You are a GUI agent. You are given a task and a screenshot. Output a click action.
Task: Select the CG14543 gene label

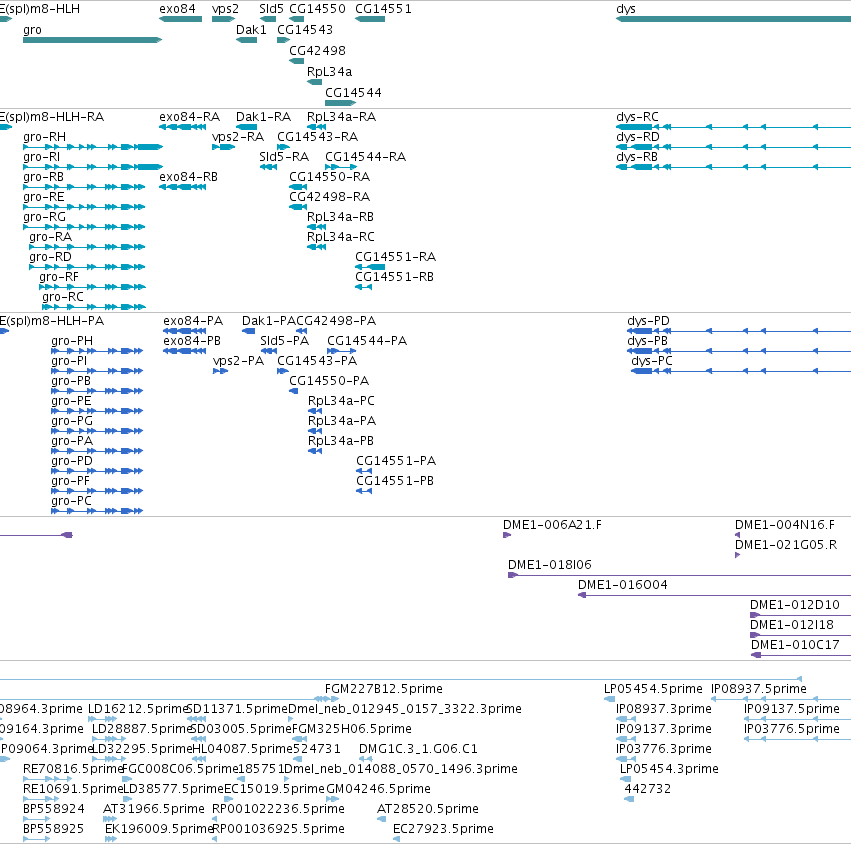click(305, 30)
